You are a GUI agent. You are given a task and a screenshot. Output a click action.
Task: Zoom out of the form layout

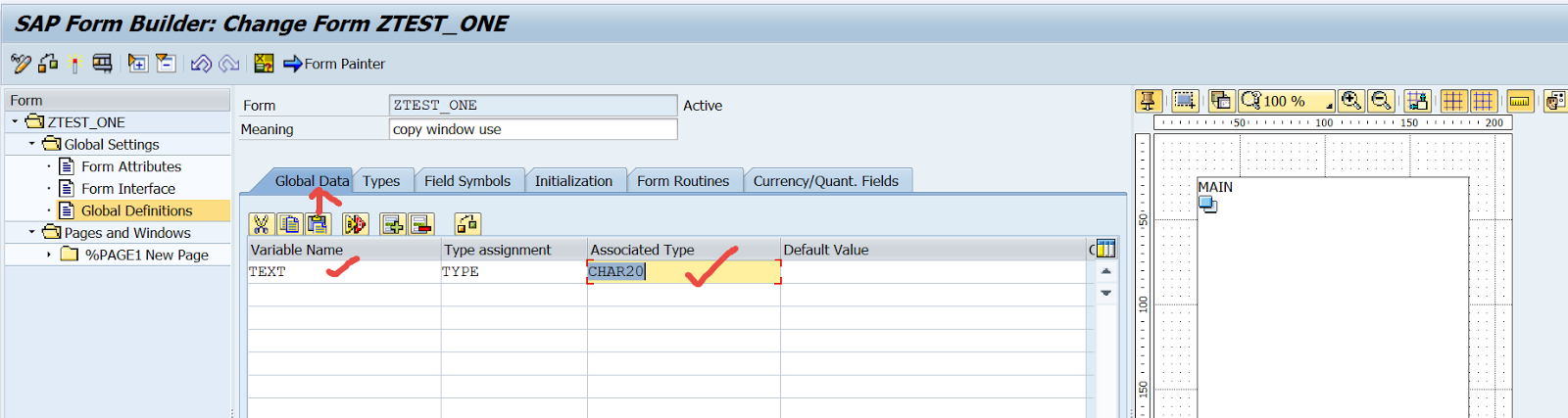coord(1381,101)
